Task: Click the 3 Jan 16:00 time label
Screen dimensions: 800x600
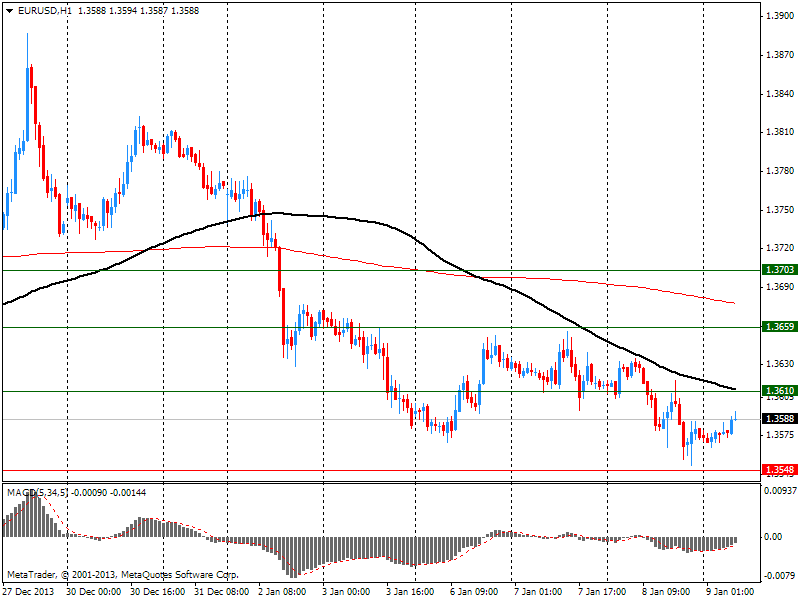Action: [x=410, y=592]
